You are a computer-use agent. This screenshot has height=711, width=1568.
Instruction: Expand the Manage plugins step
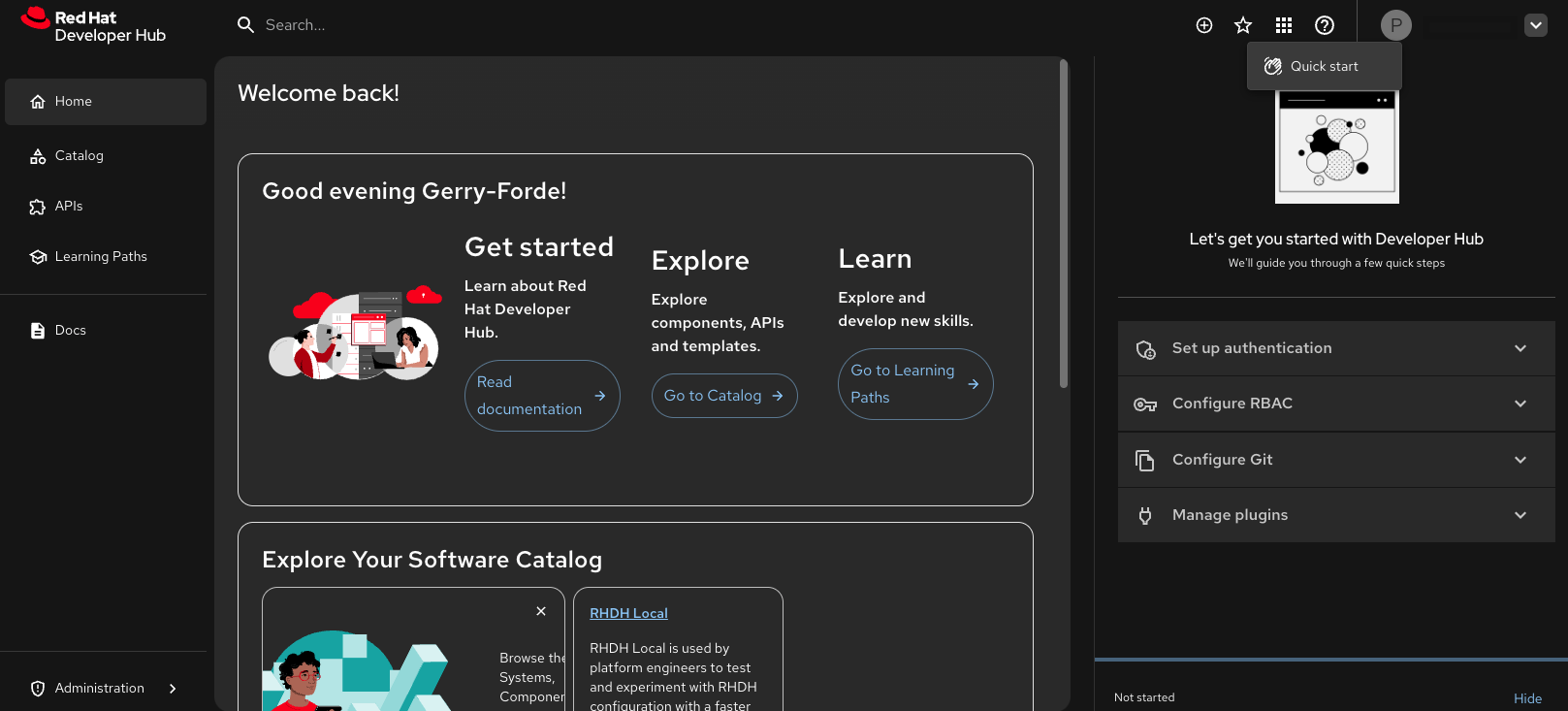[1335, 515]
